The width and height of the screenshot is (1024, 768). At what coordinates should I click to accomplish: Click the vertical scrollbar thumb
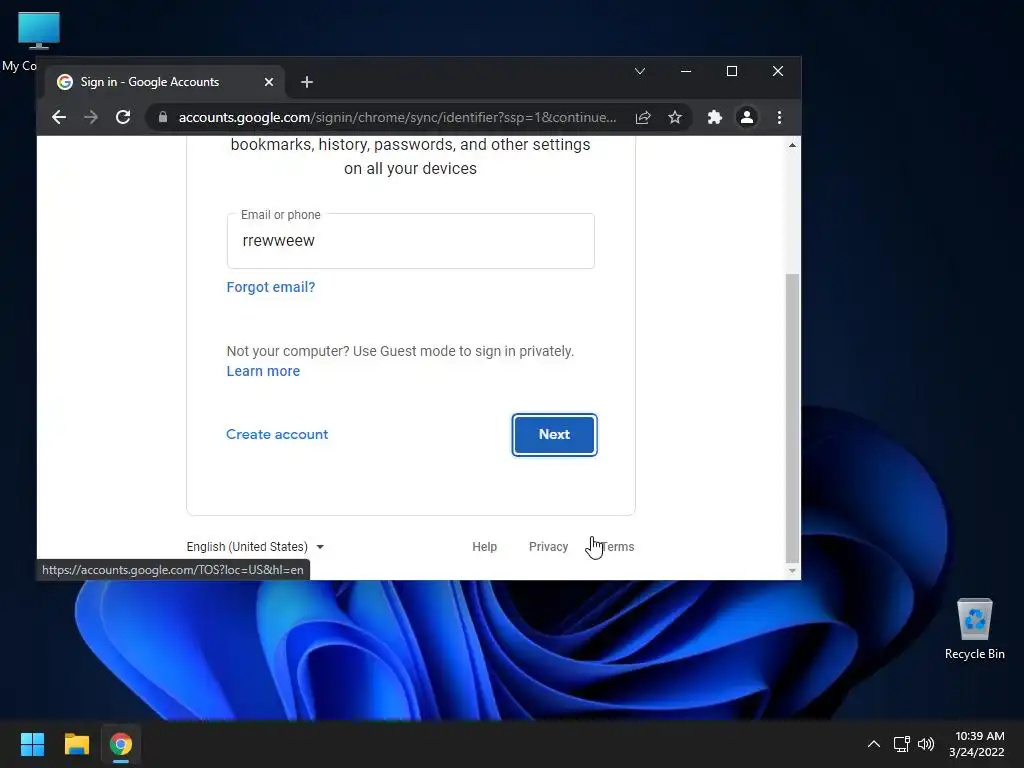(x=792, y=417)
